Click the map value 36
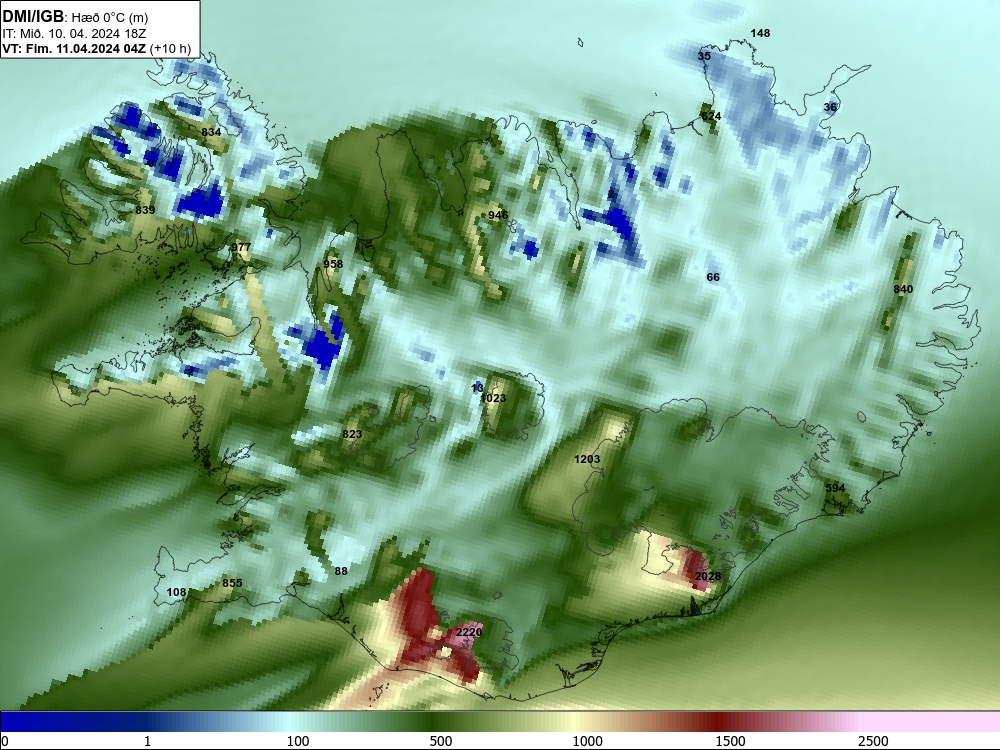Viewport: 1000px width, 750px height. coord(830,107)
